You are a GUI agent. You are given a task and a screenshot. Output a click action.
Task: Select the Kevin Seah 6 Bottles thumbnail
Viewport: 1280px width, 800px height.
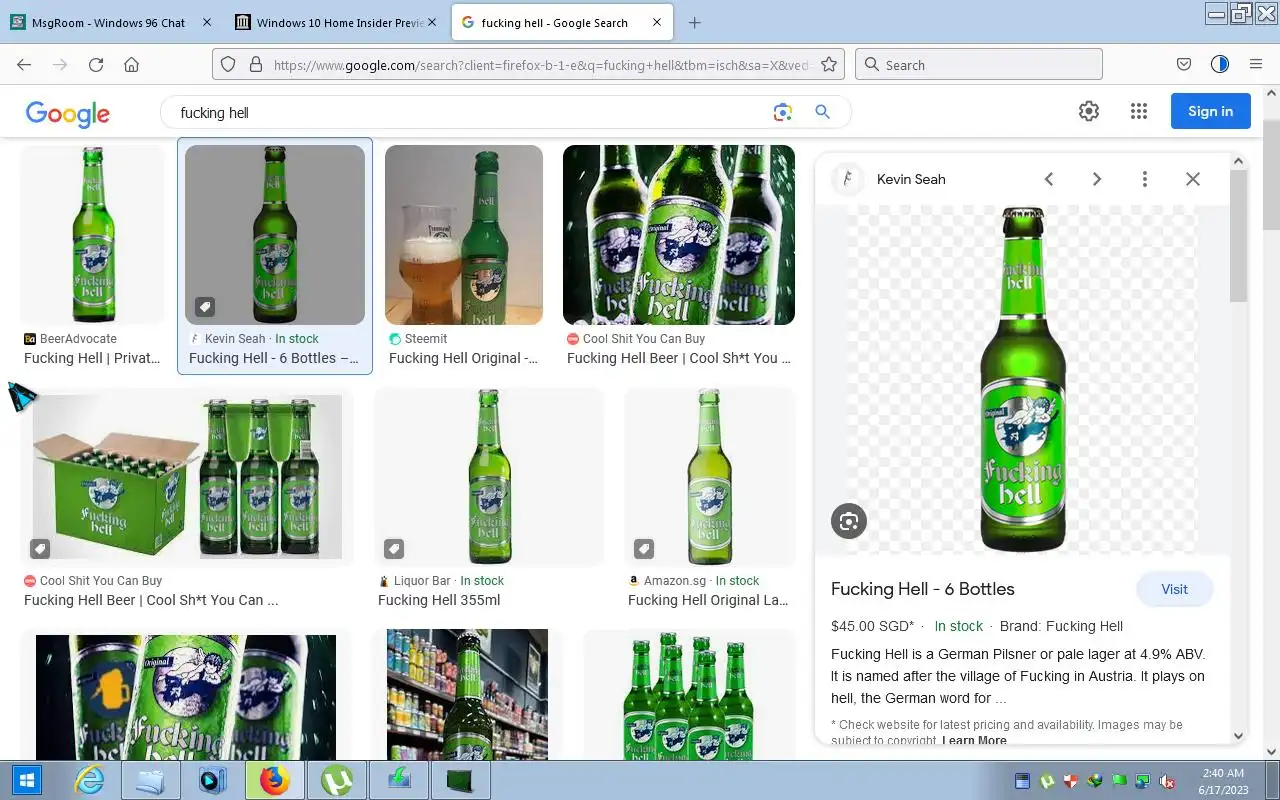[275, 235]
